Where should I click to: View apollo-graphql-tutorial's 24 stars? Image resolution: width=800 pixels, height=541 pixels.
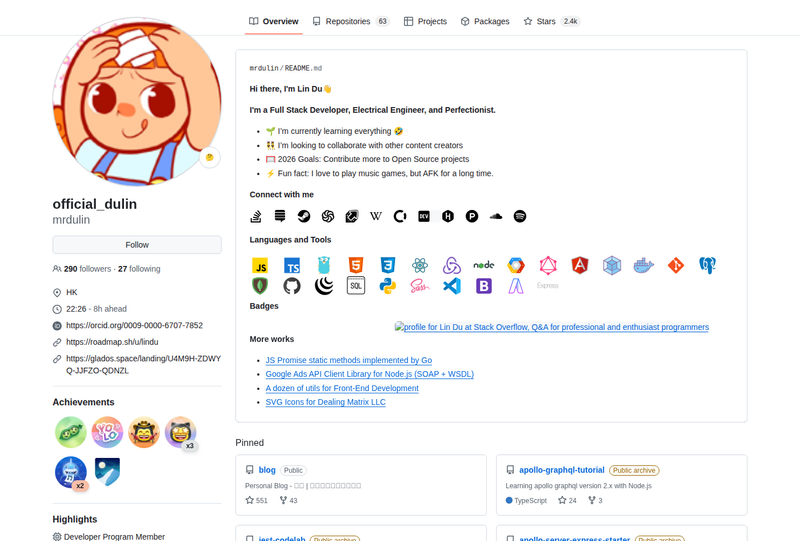567,501
